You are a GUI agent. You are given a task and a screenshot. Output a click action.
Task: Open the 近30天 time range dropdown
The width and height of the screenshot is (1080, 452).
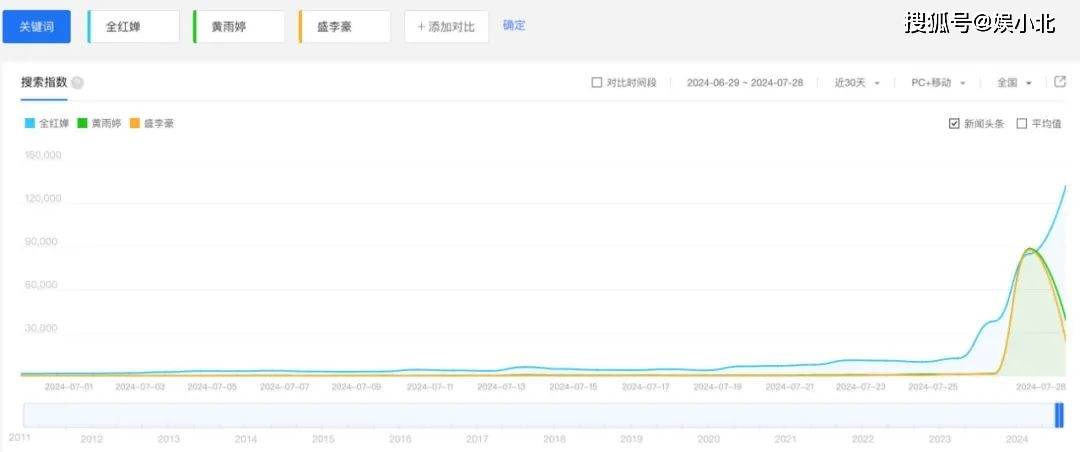[x=857, y=83]
